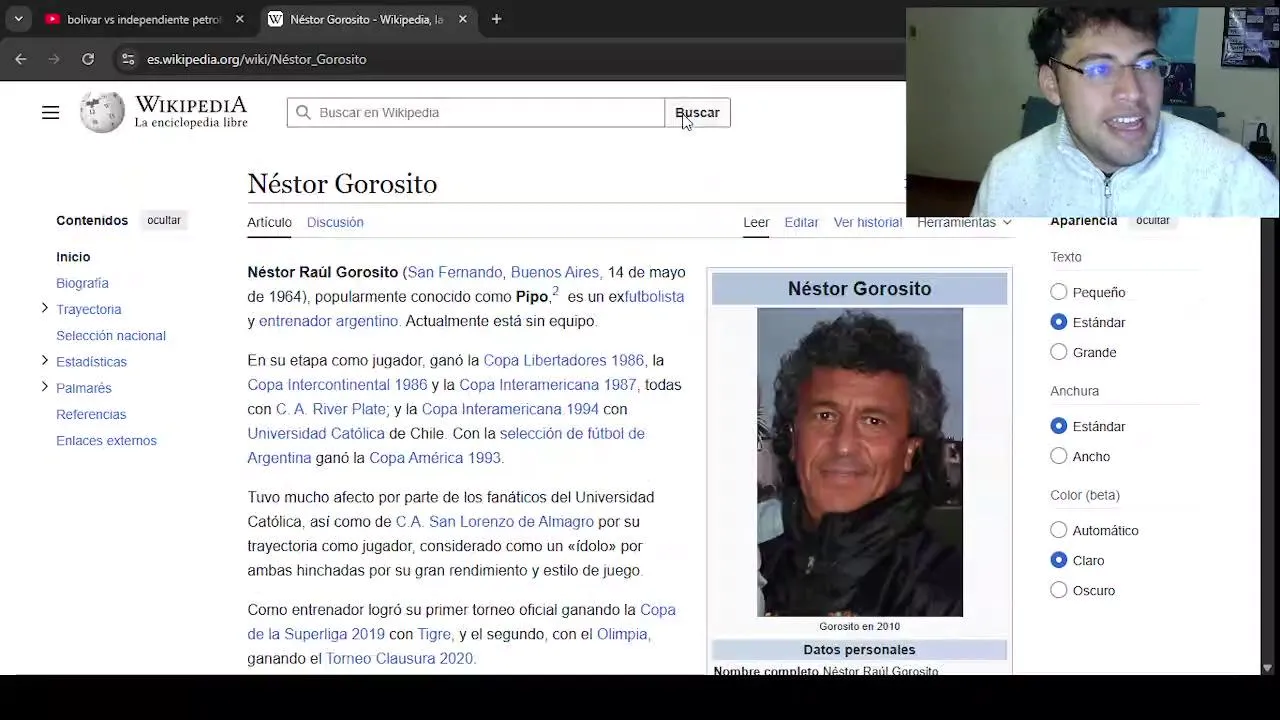This screenshot has width=1280, height=720.
Task: Click the Buscar search button
Action: [697, 113]
